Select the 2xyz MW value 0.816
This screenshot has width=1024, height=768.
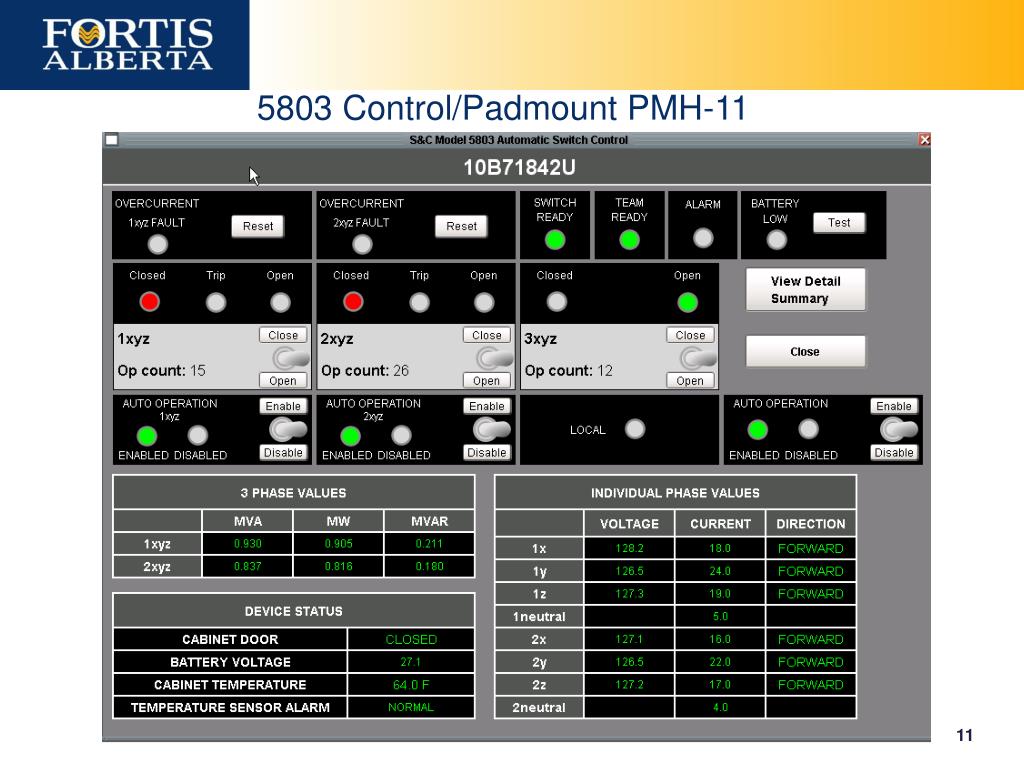[338, 566]
